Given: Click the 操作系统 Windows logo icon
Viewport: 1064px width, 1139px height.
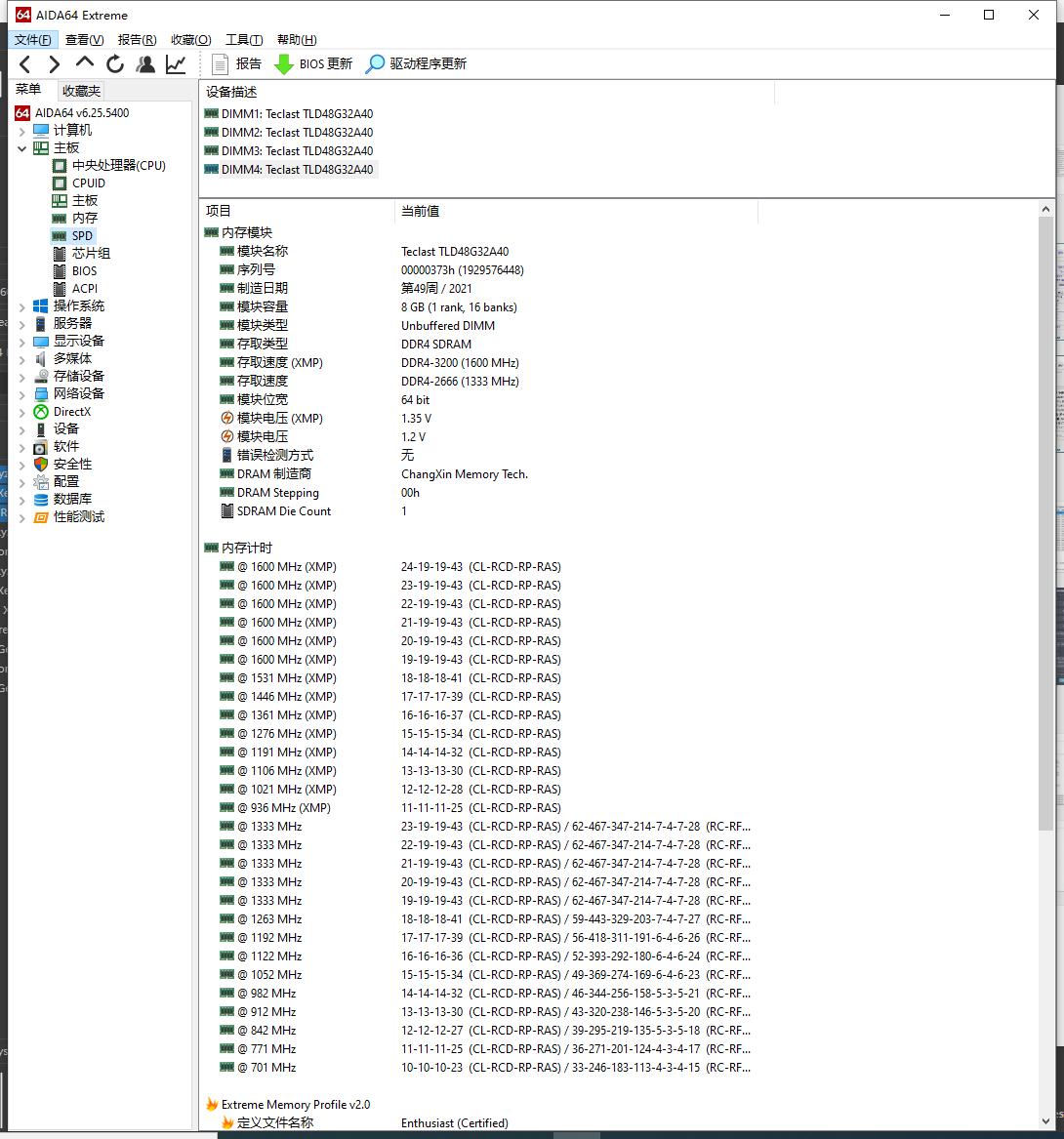Looking at the screenshot, I should 41,305.
